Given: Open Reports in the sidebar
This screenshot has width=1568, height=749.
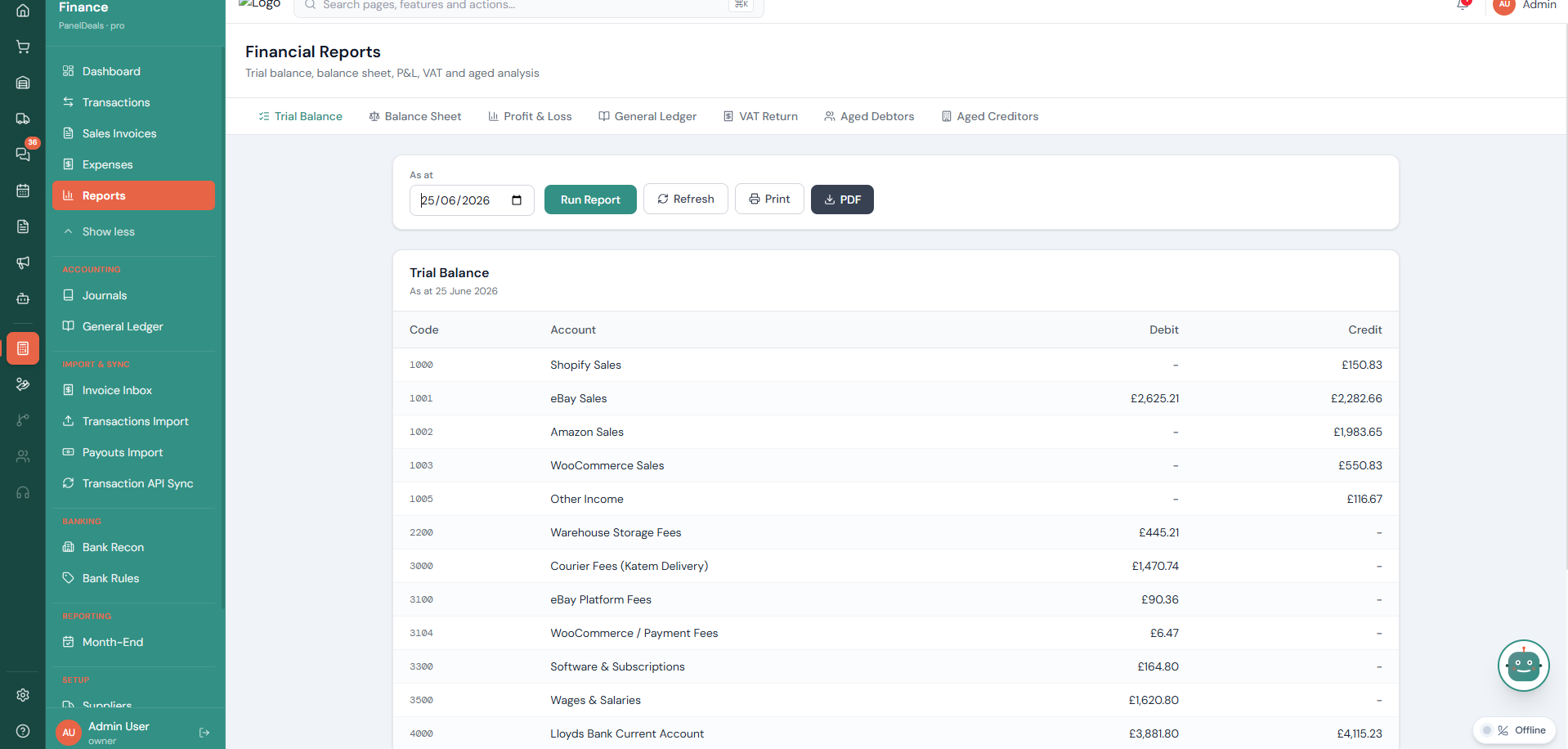Looking at the screenshot, I should [x=133, y=195].
